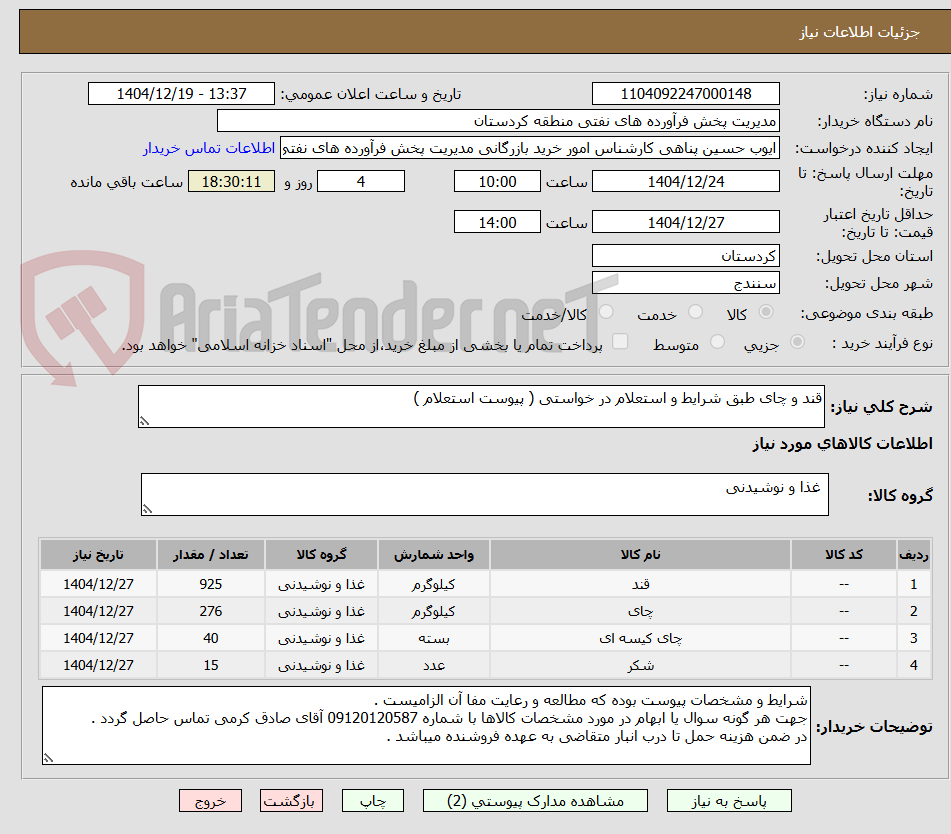Click the چای کیسه ای item cell

(640, 638)
